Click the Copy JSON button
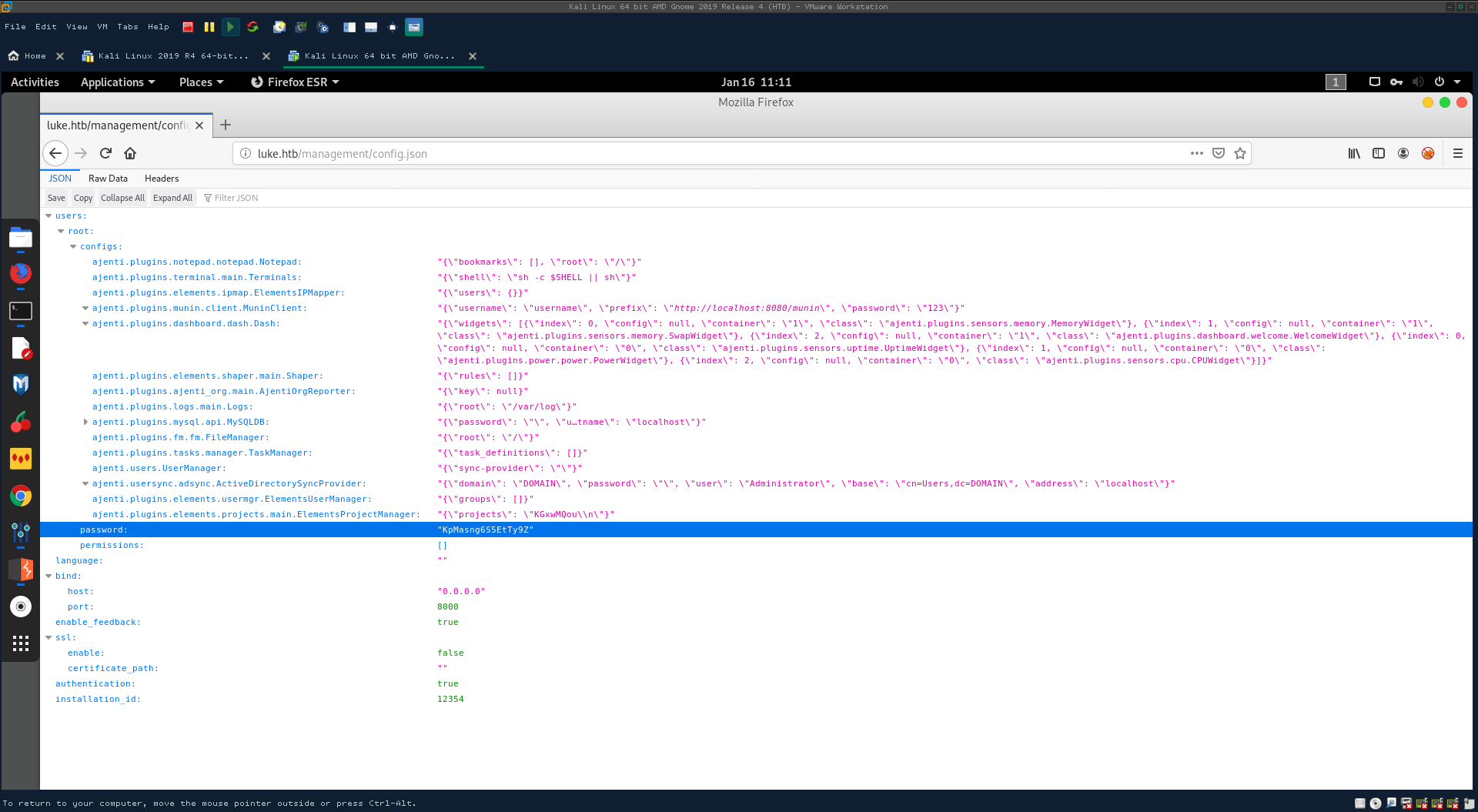1478x812 pixels. [83, 198]
